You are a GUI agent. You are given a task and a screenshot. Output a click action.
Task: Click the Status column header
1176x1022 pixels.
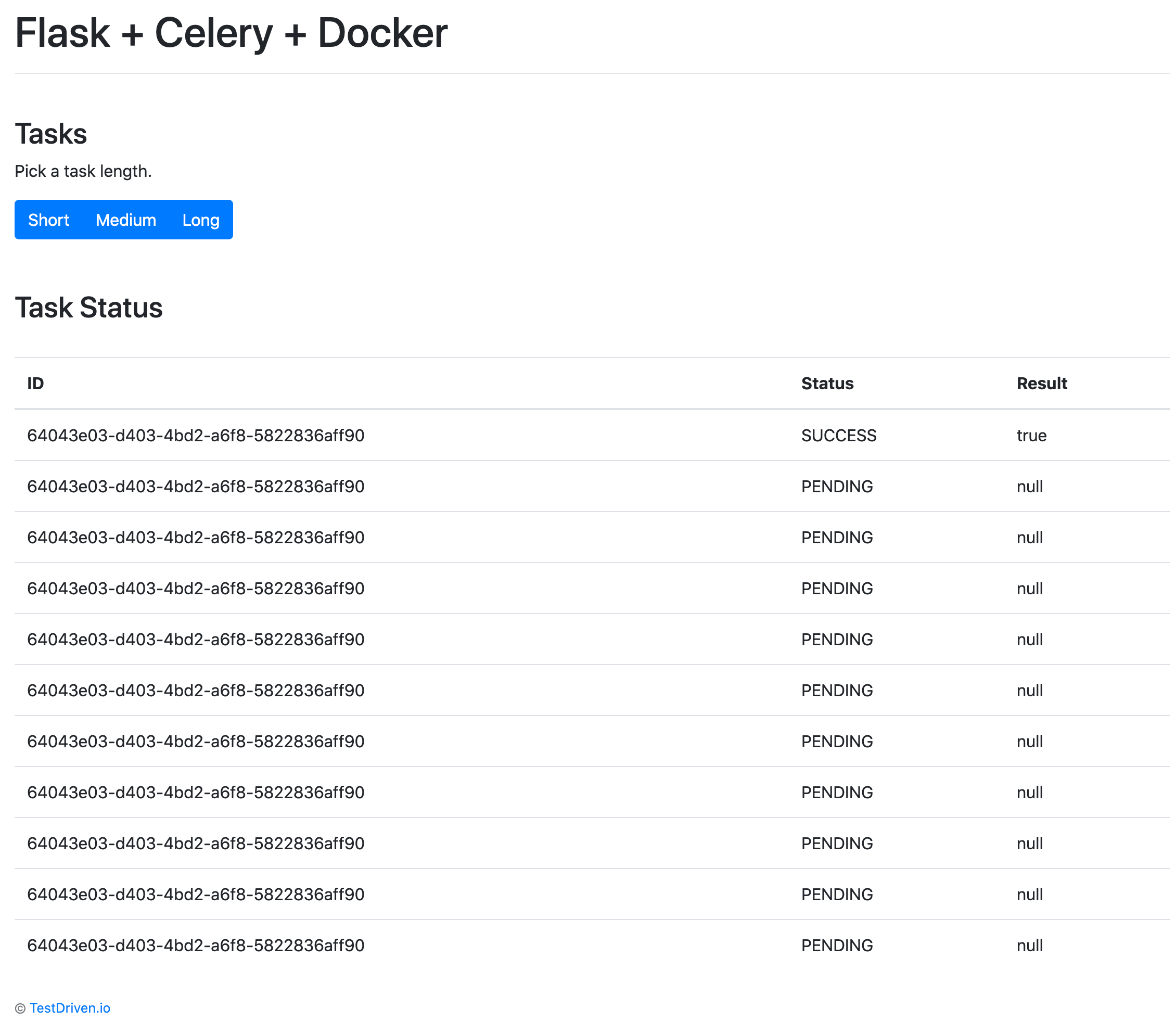click(827, 383)
